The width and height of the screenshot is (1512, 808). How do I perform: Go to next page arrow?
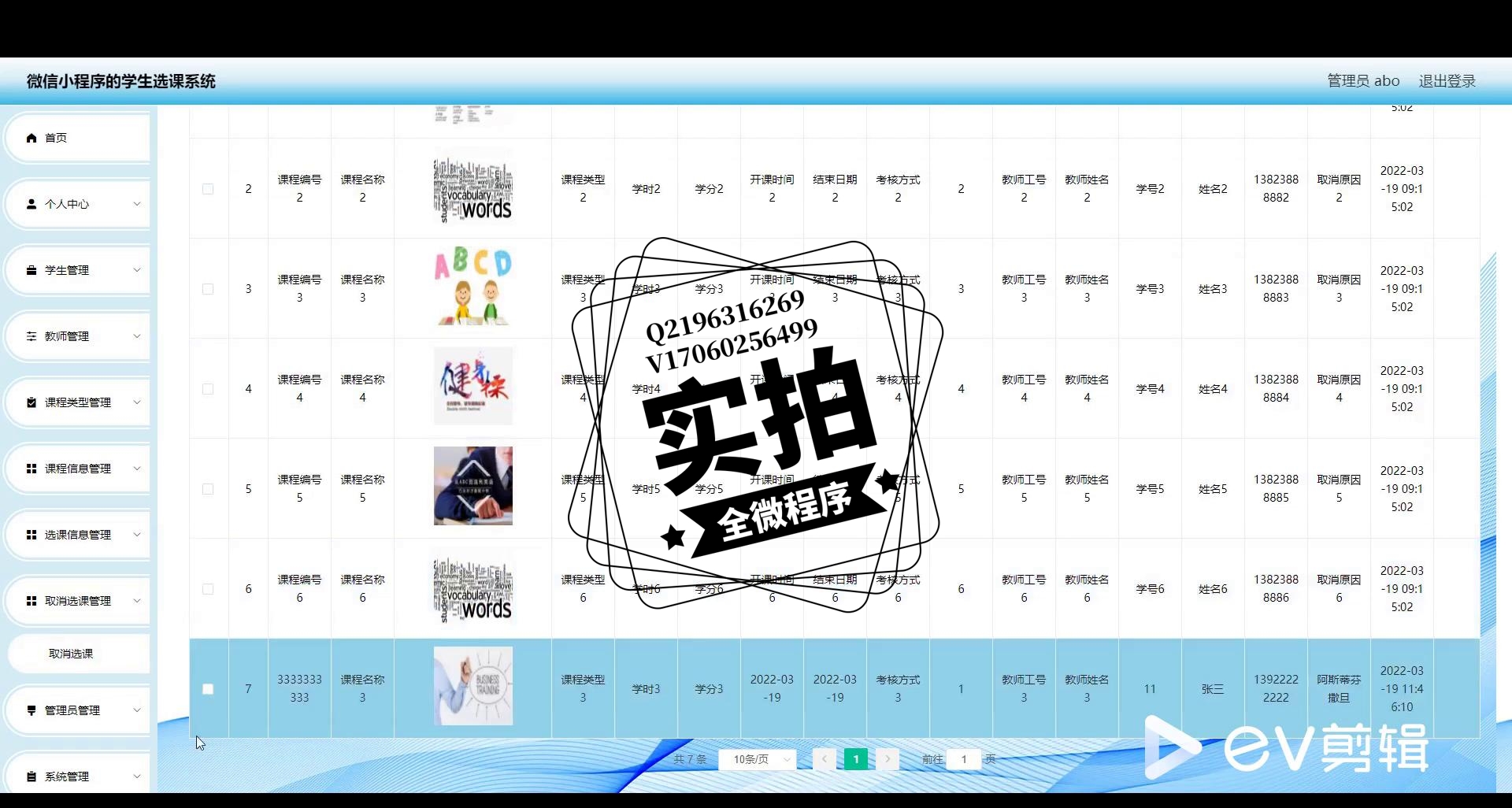pyautogui.click(x=888, y=759)
